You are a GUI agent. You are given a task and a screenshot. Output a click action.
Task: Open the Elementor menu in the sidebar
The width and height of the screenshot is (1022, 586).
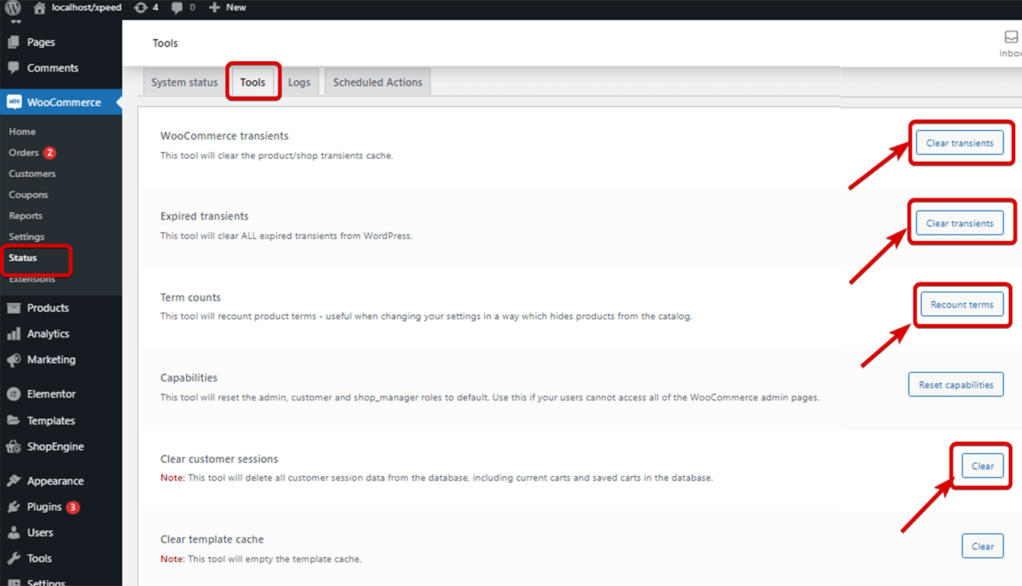pos(51,394)
